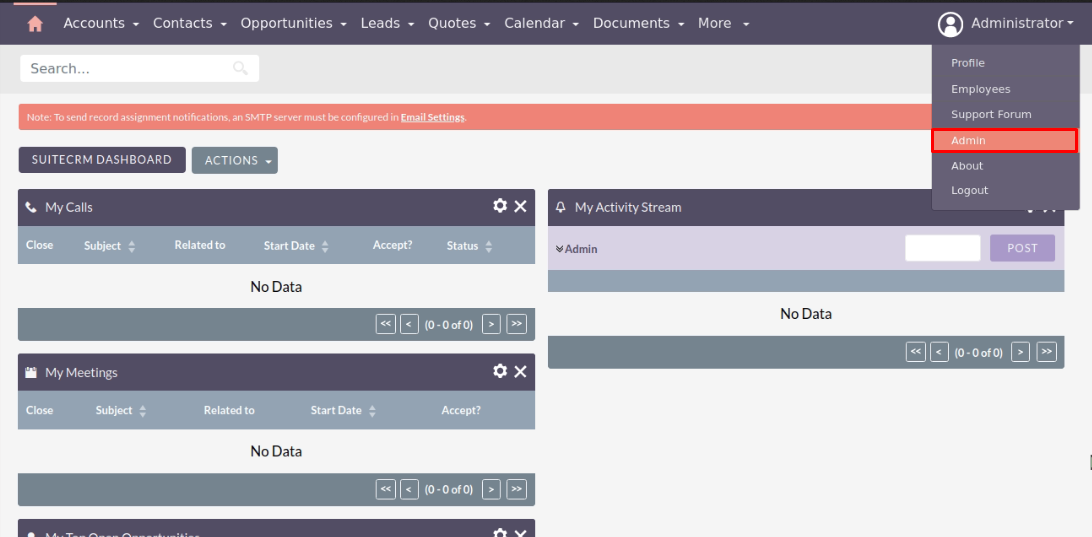Close the My Calls dashlet
1092x537 pixels.
[520, 206]
